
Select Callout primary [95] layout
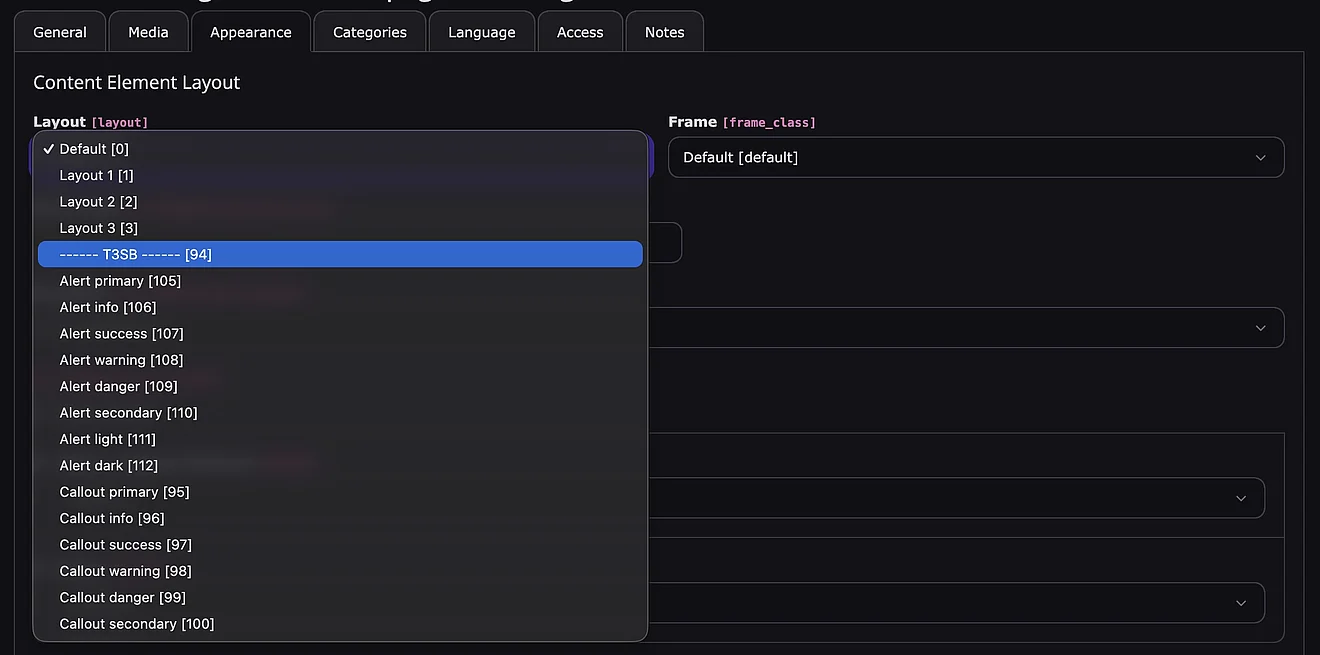coord(124,492)
